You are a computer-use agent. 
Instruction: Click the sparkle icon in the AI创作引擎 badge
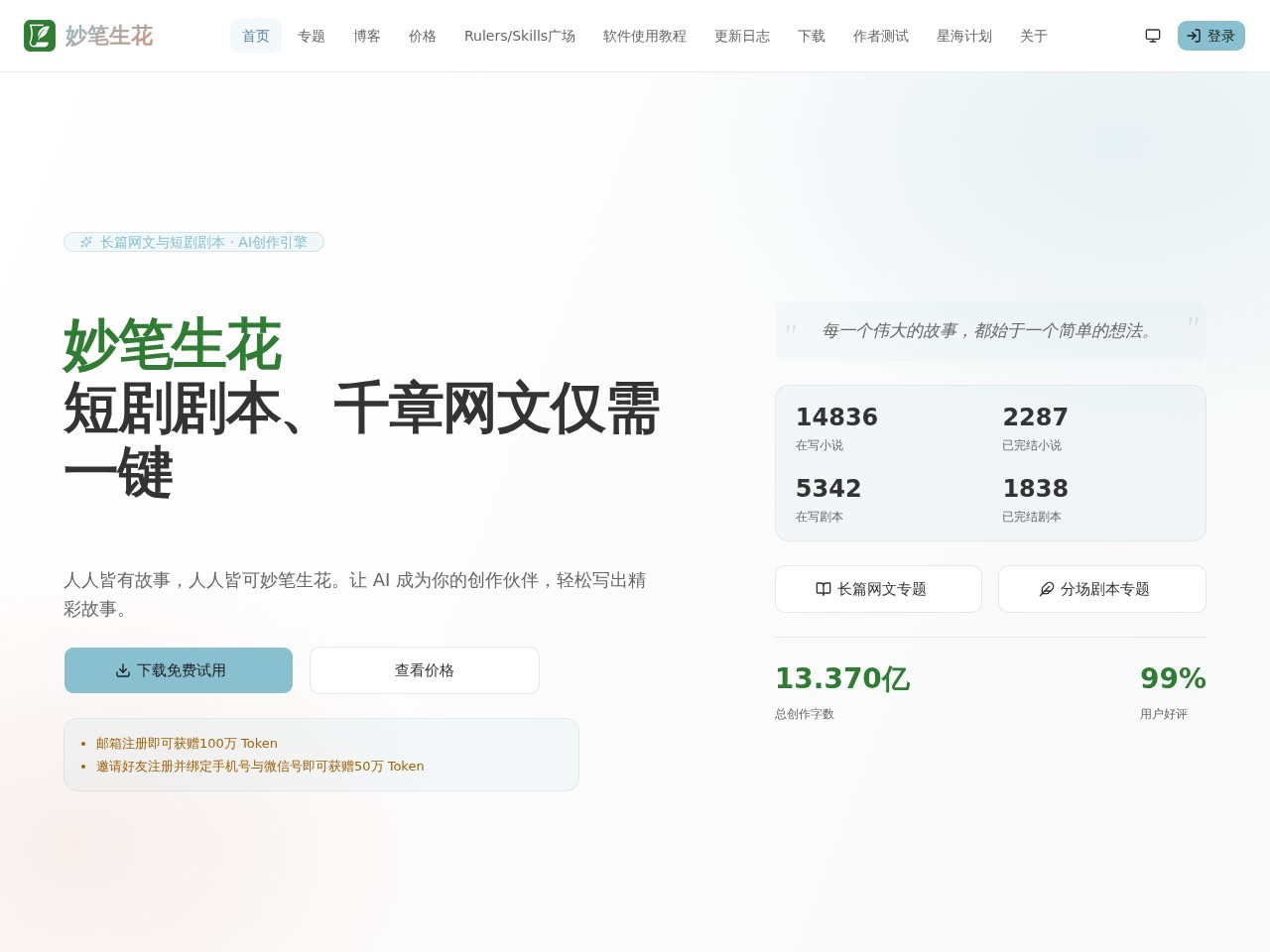click(86, 242)
